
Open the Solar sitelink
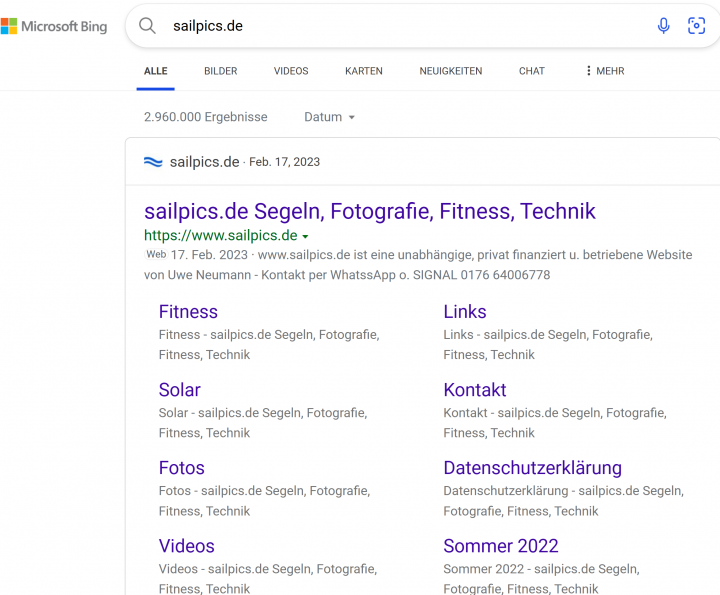click(x=180, y=390)
